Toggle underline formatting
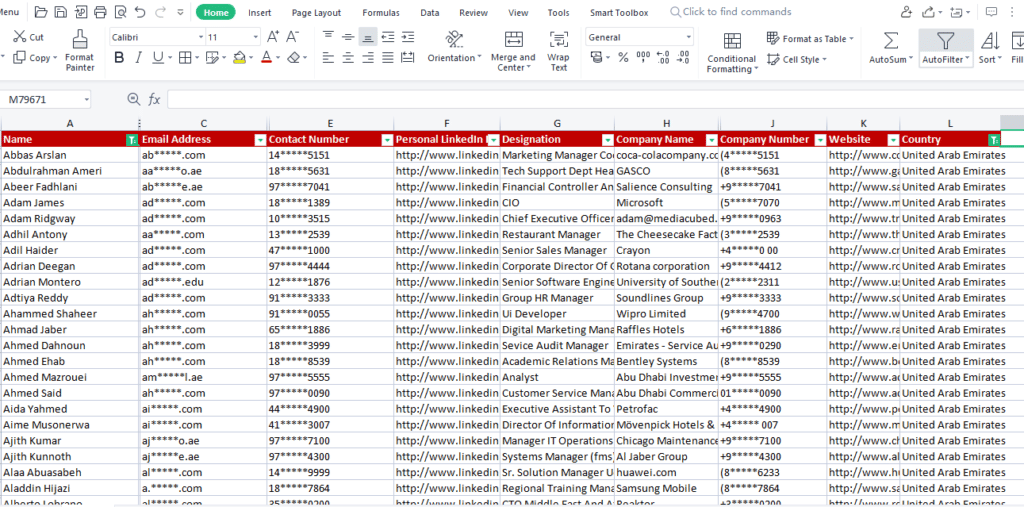This screenshot has height=507, width=1024. (157, 58)
